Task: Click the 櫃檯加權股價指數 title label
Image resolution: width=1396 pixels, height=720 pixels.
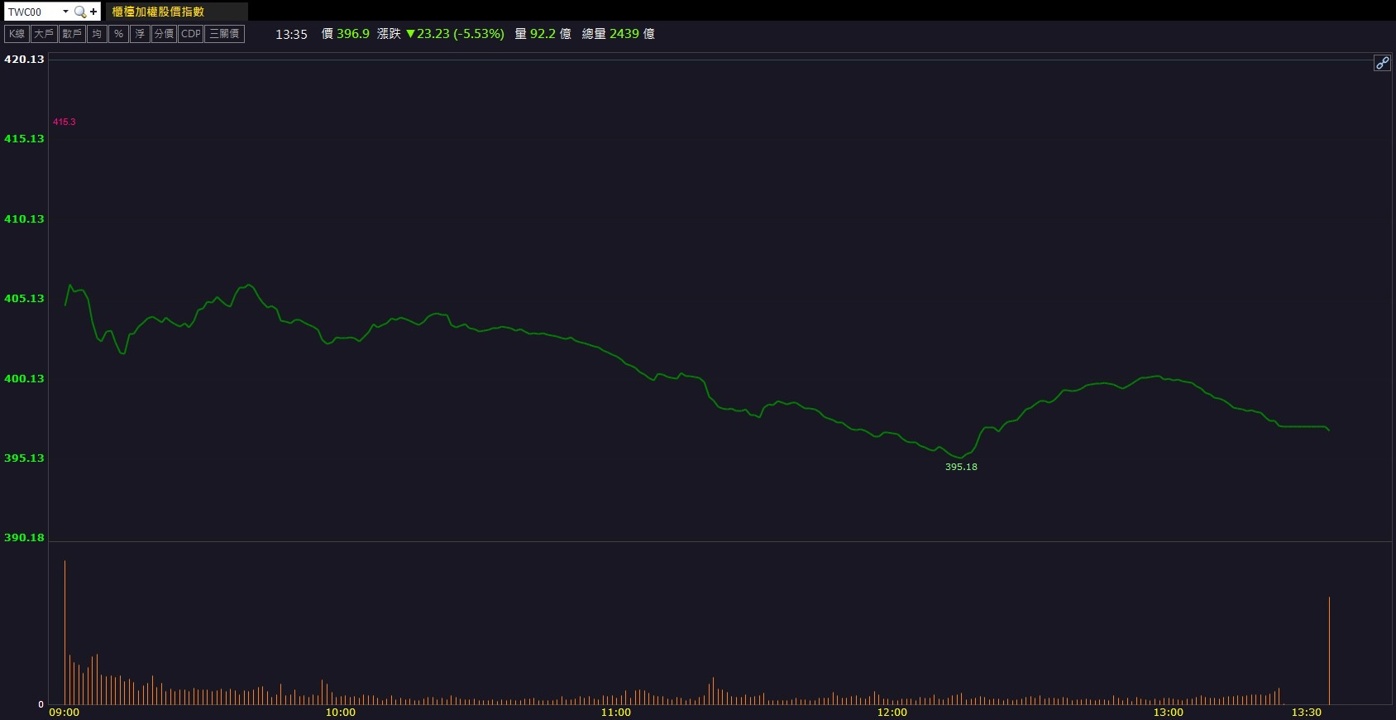Action: point(158,12)
